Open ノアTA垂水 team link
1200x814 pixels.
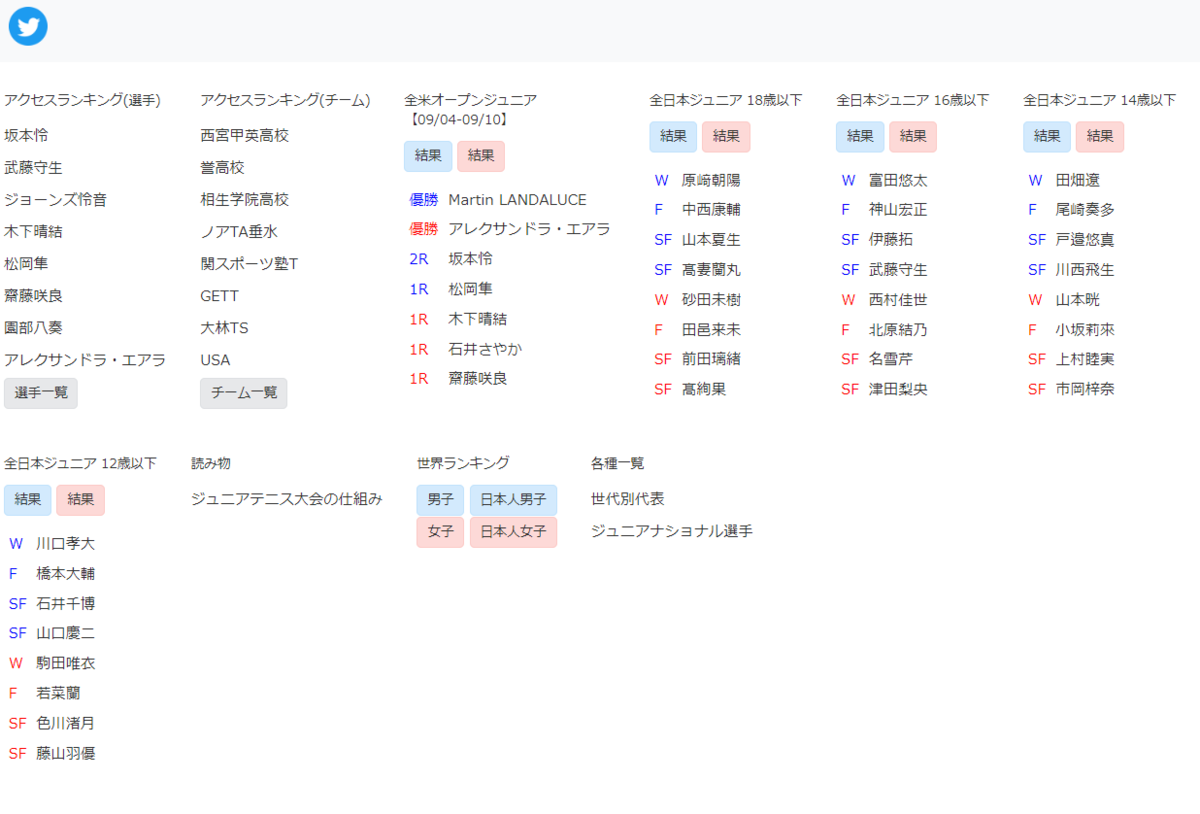pyautogui.click(x=238, y=232)
